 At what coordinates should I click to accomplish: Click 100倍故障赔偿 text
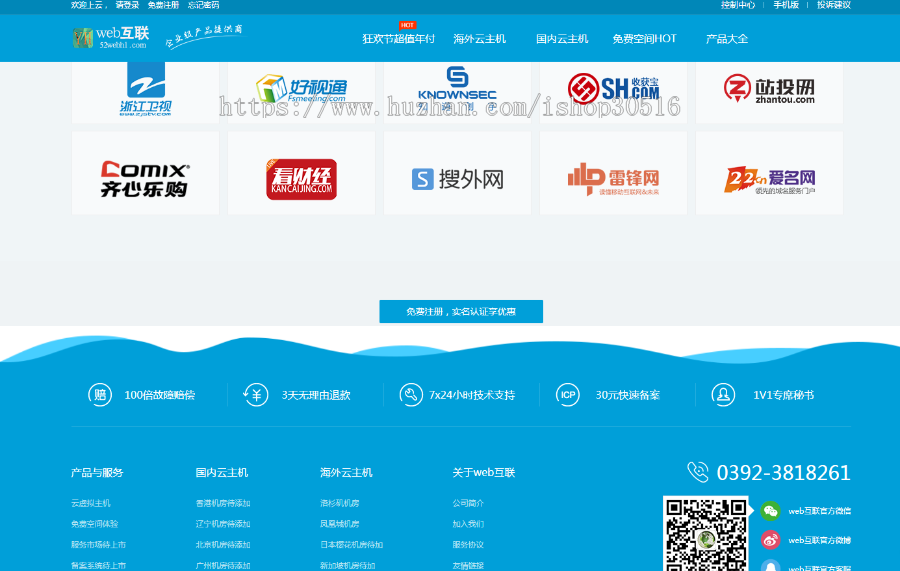pos(160,395)
